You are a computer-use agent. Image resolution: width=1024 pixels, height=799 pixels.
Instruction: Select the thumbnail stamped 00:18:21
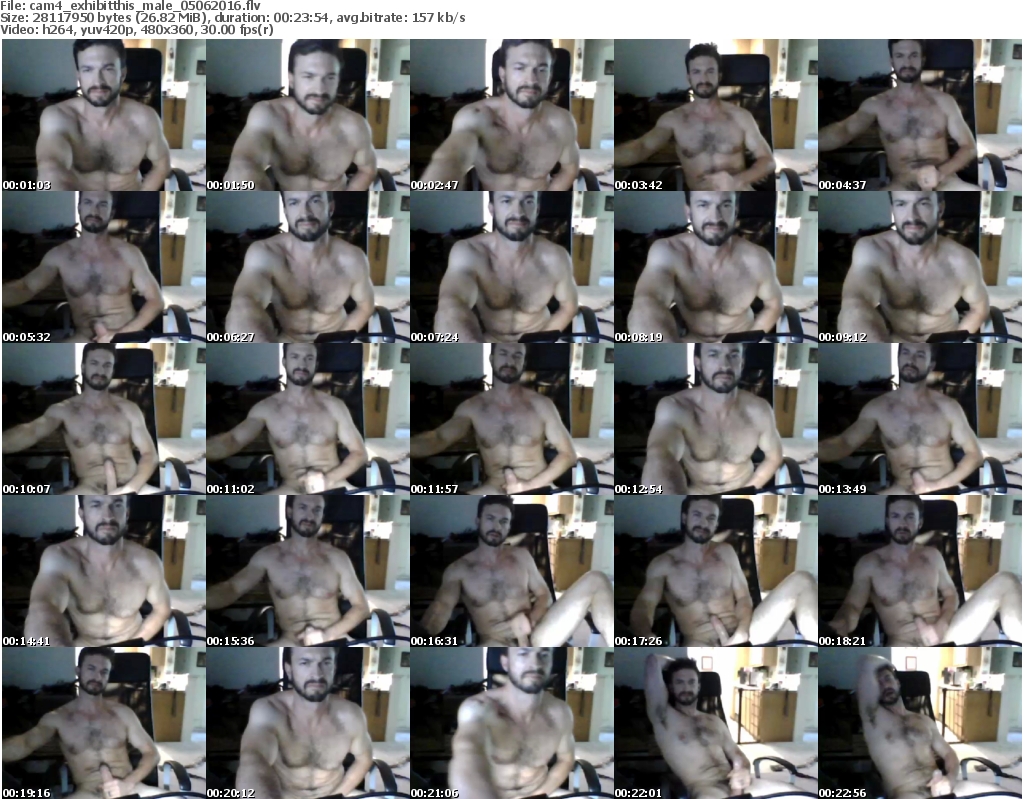click(x=919, y=571)
